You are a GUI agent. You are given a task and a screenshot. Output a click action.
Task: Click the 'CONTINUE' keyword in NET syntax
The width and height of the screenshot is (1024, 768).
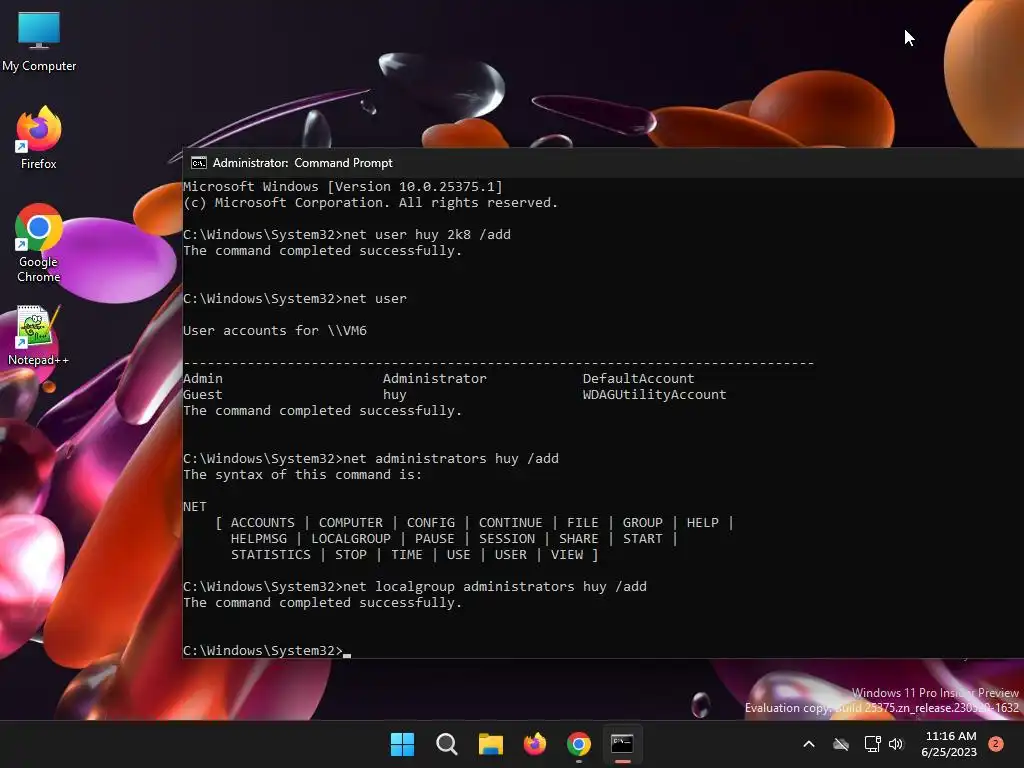click(x=510, y=522)
